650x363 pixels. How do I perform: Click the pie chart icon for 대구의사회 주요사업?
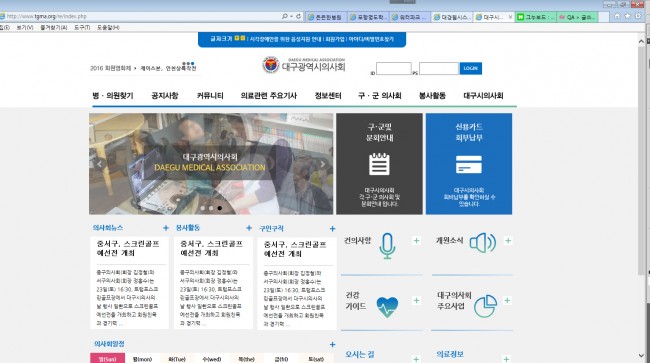485,306
